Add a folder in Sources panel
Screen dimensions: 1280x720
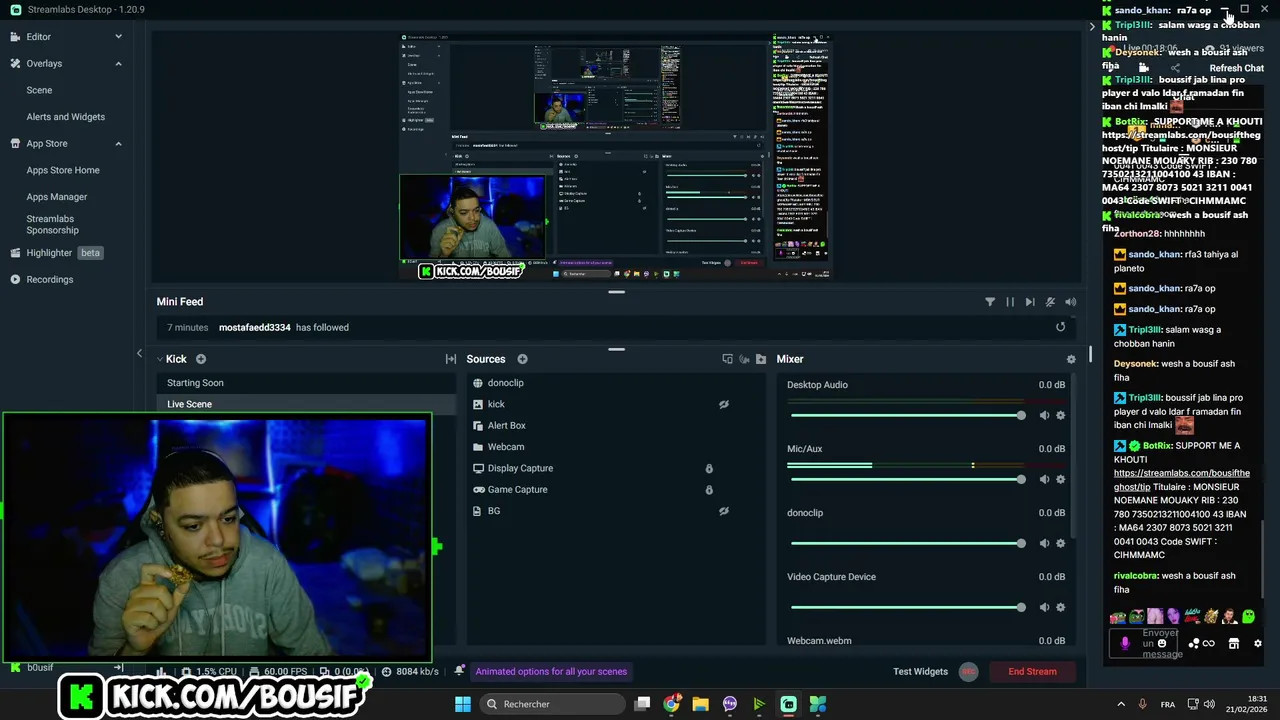(x=761, y=359)
